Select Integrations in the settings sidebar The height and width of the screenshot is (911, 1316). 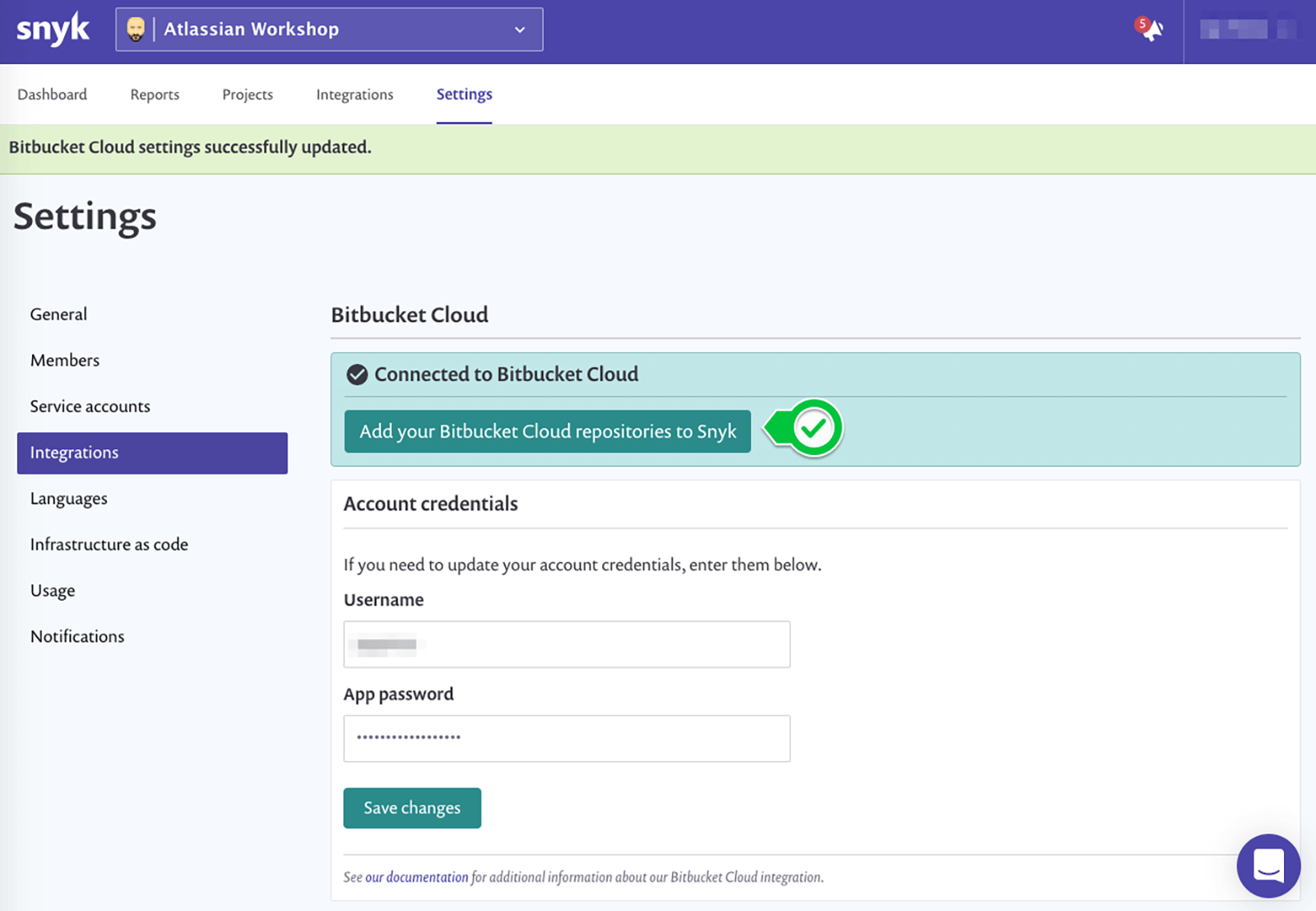pyautogui.click(x=152, y=453)
